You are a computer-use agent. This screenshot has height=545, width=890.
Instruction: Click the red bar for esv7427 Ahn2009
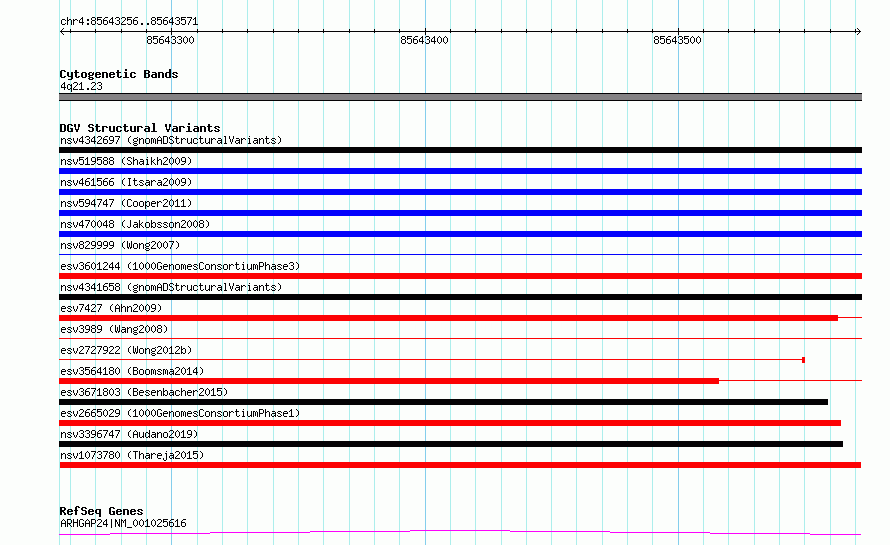click(448, 318)
